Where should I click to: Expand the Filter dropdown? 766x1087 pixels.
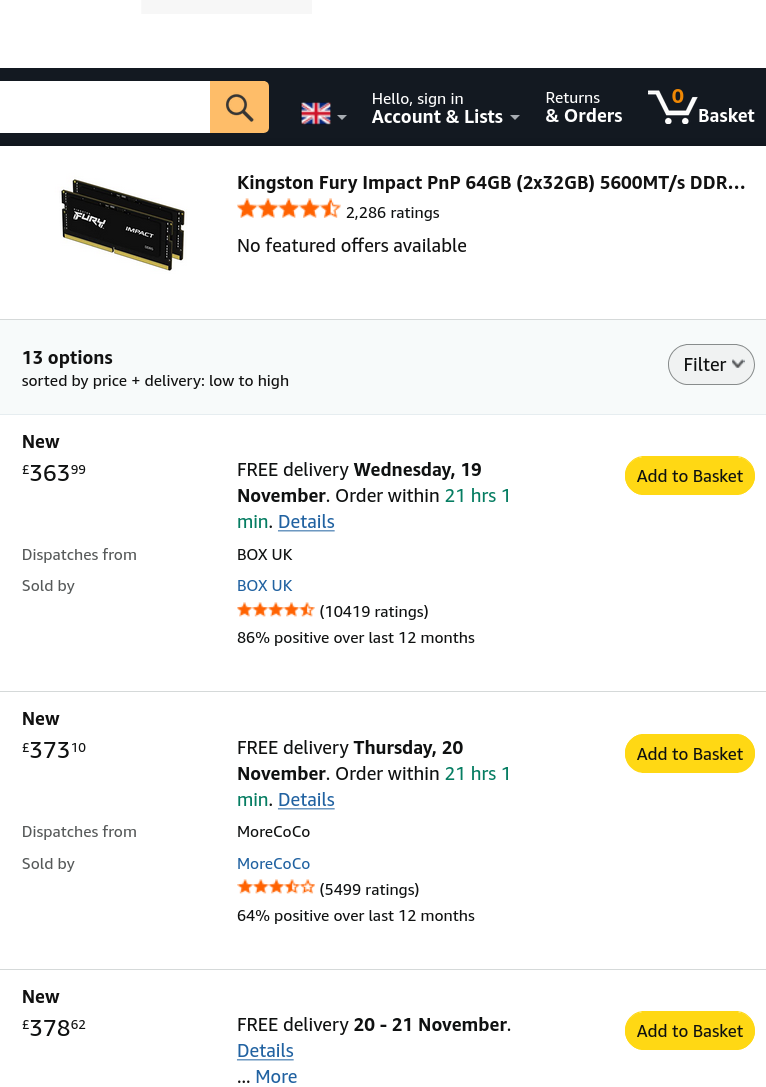click(711, 365)
